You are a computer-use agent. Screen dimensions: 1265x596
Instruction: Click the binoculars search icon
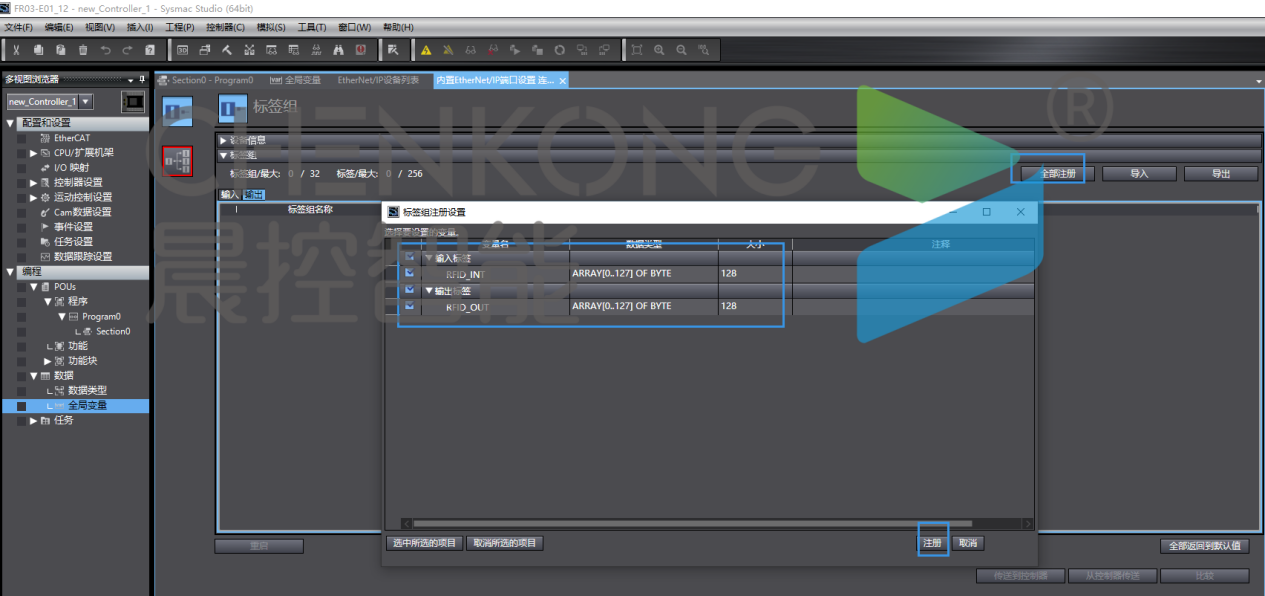pyautogui.click(x=339, y=50)
